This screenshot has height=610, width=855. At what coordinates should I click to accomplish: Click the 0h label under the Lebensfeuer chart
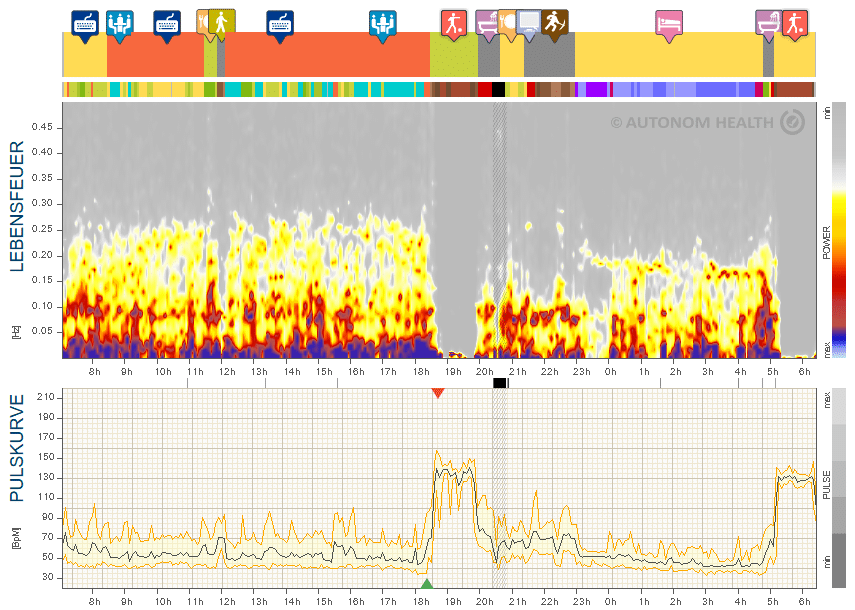[x=610, y=372]
